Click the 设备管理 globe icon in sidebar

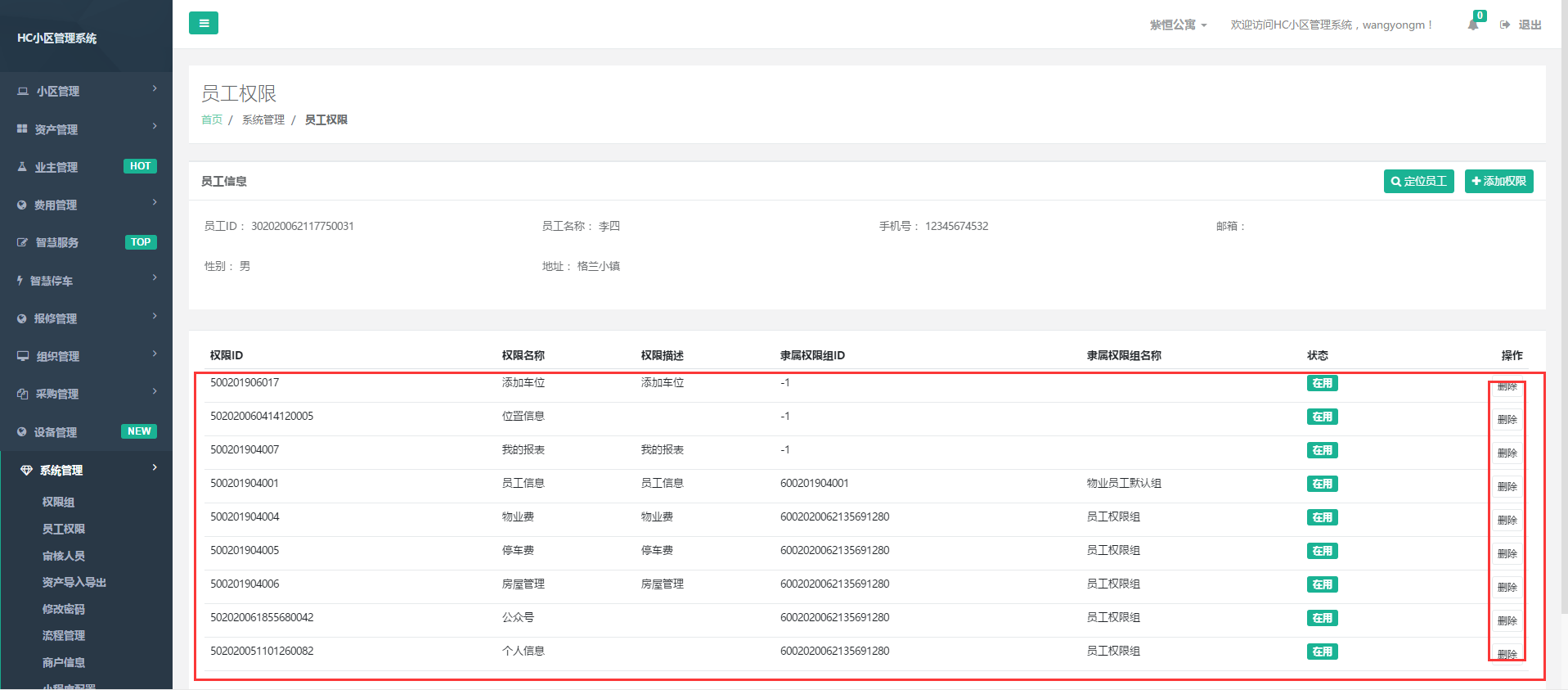pos(22,431)
